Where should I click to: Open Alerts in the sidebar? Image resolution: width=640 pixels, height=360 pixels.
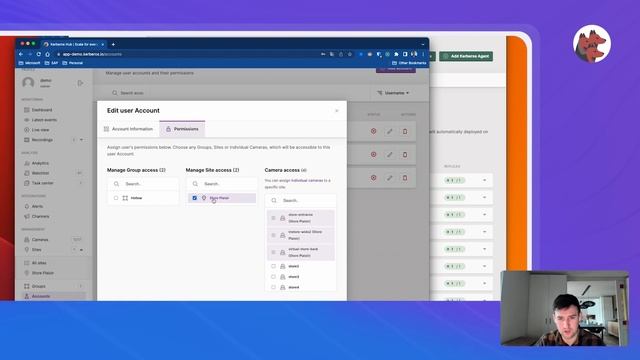point(37,207)
